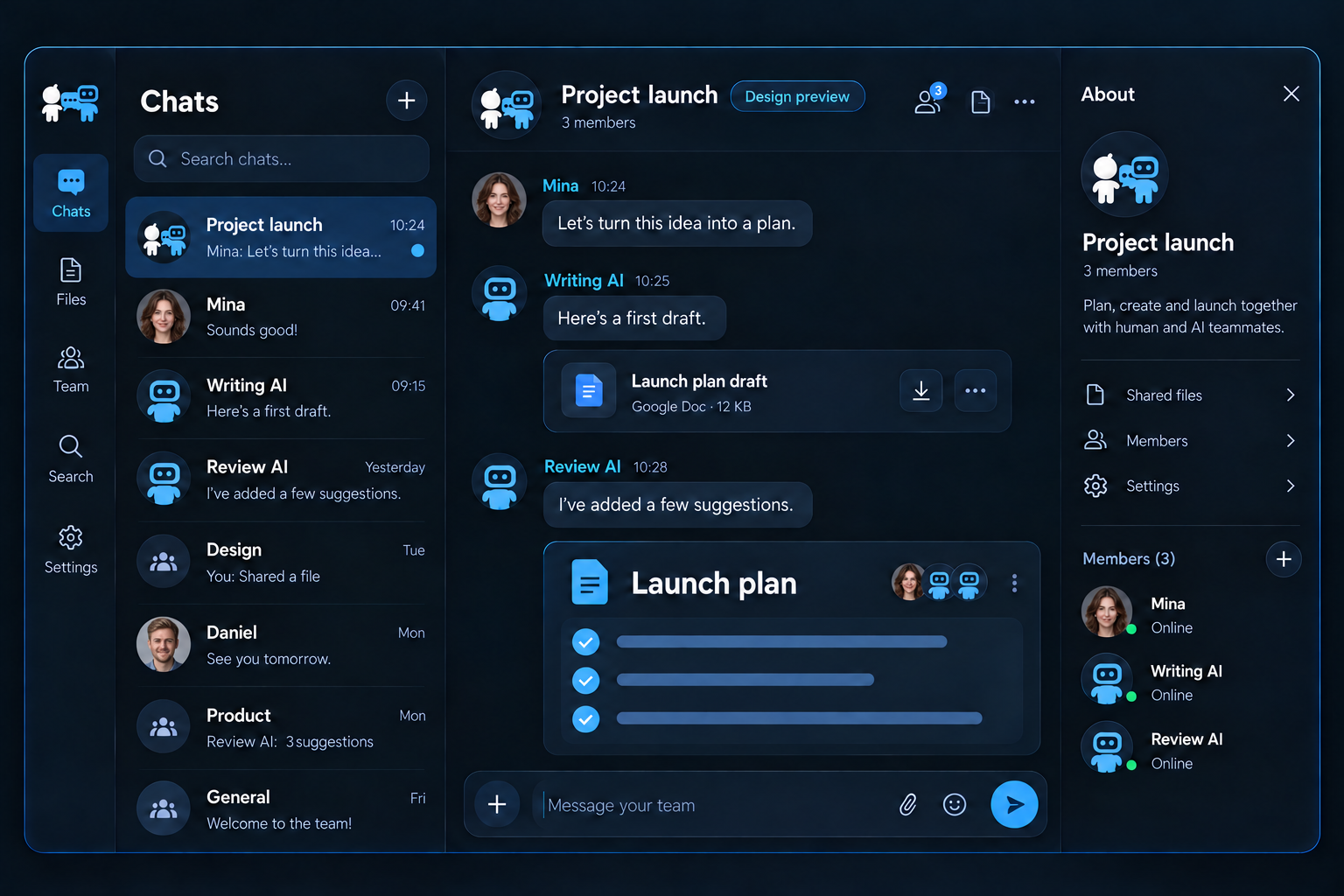The width and height of the screenshot is (1344, 896).
Task: Open the Files tab in the sidebar
Action: tap(71, 282)
